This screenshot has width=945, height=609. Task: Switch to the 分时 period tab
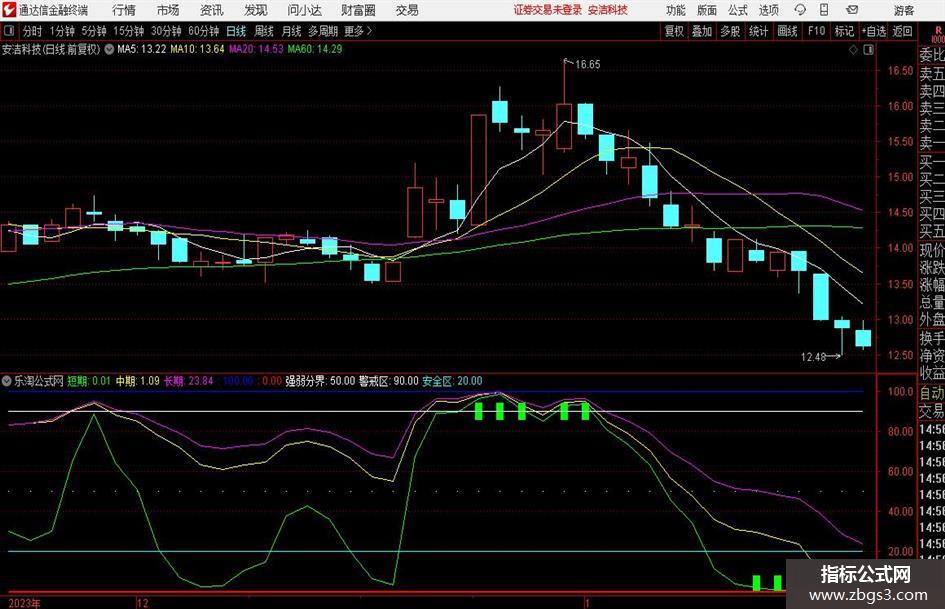coord(33,31)
